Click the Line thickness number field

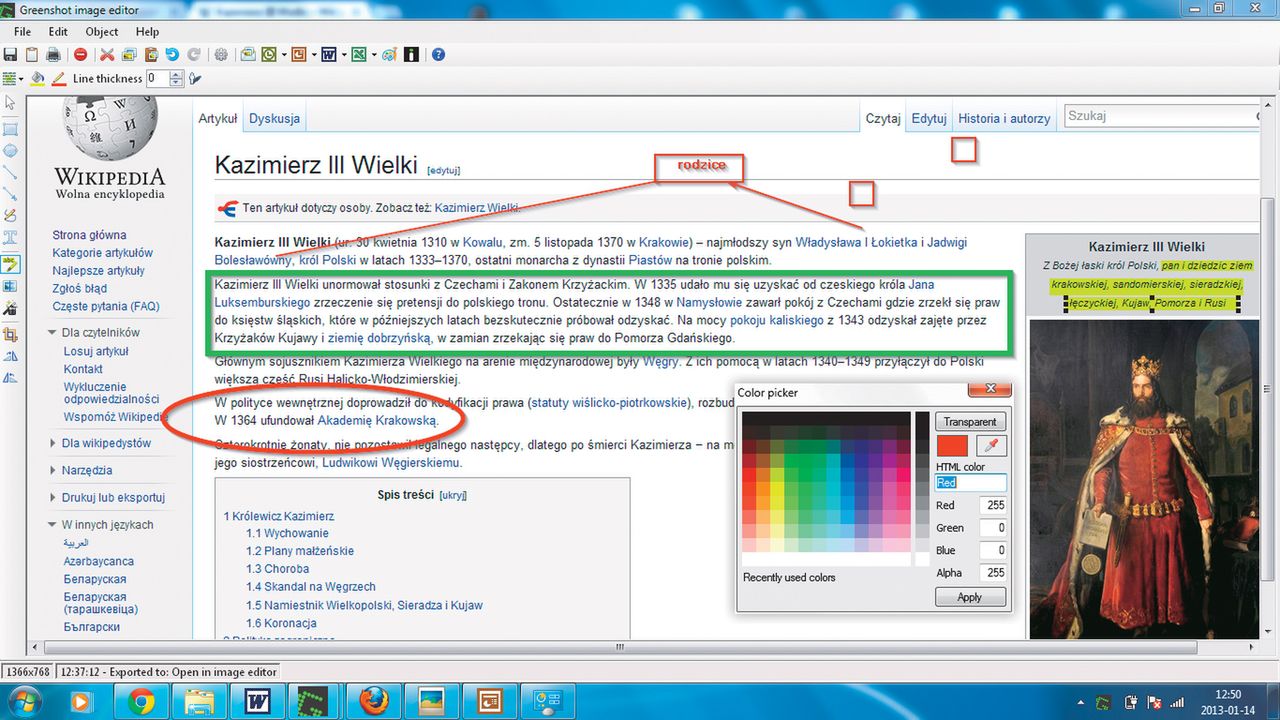(158, 78)
